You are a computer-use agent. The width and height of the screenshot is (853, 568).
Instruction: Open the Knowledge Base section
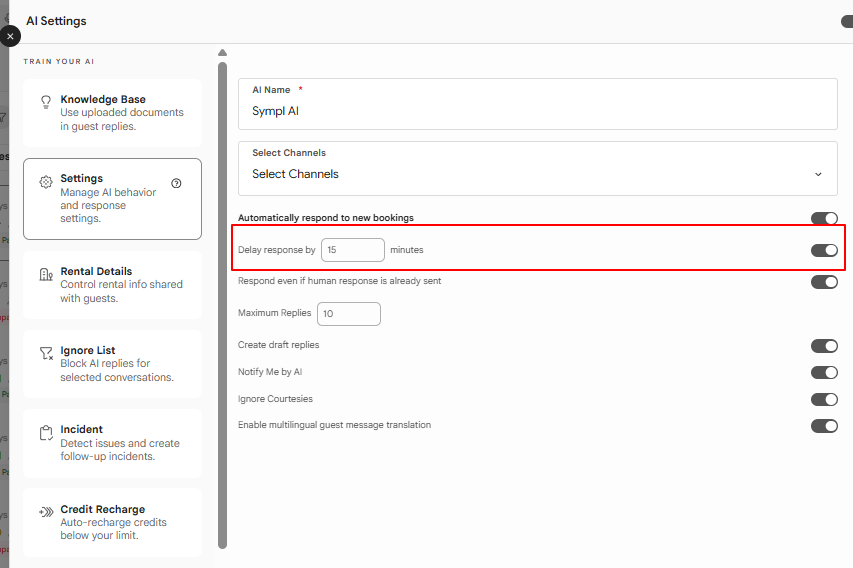(113, 113)
